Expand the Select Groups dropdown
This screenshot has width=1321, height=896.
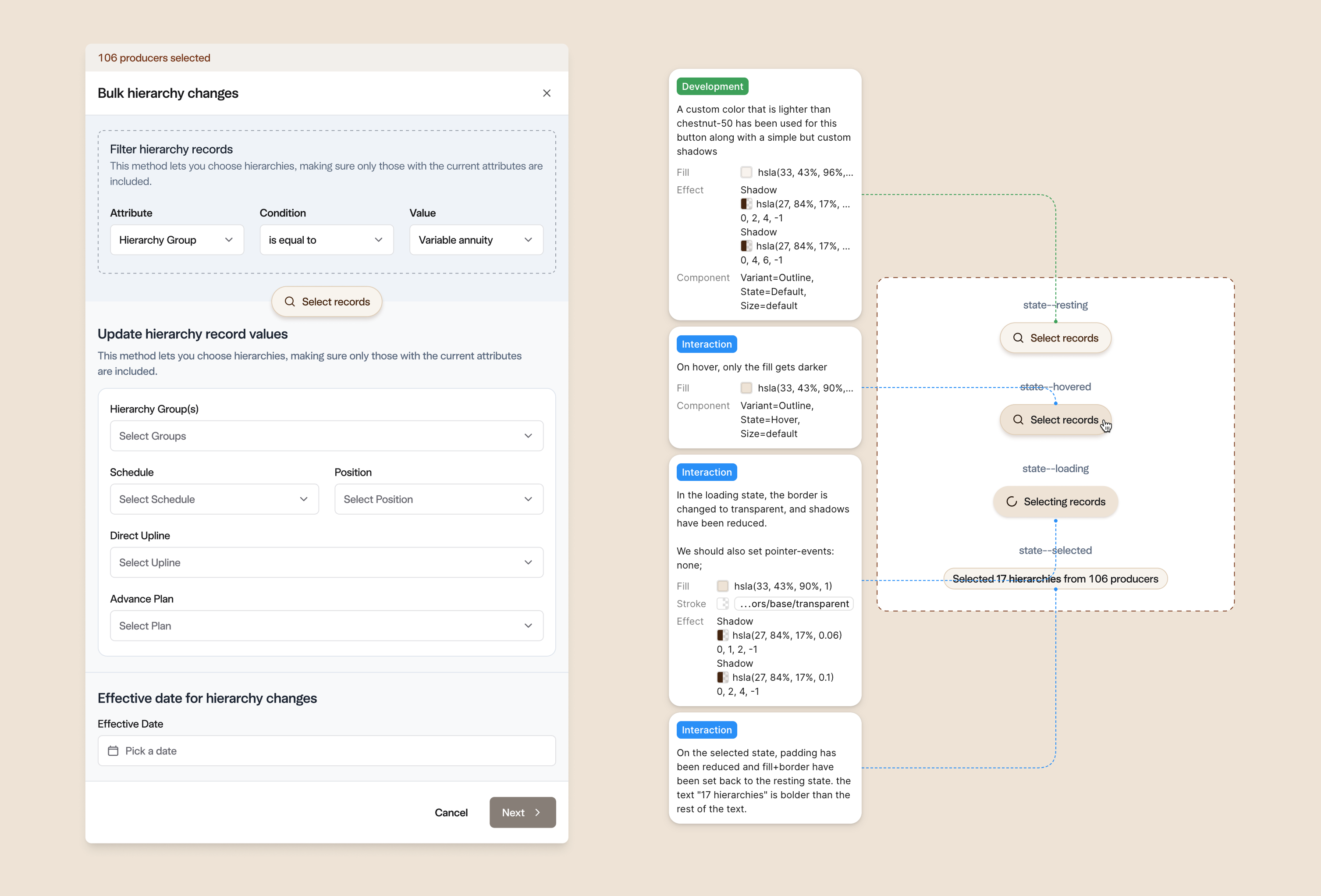click(327, 436)
